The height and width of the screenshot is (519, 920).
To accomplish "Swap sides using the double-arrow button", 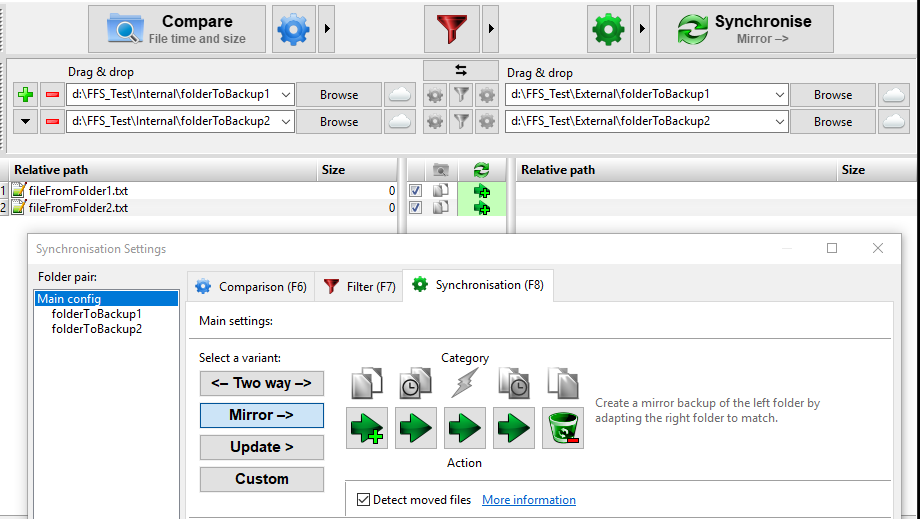I will 461,70.
